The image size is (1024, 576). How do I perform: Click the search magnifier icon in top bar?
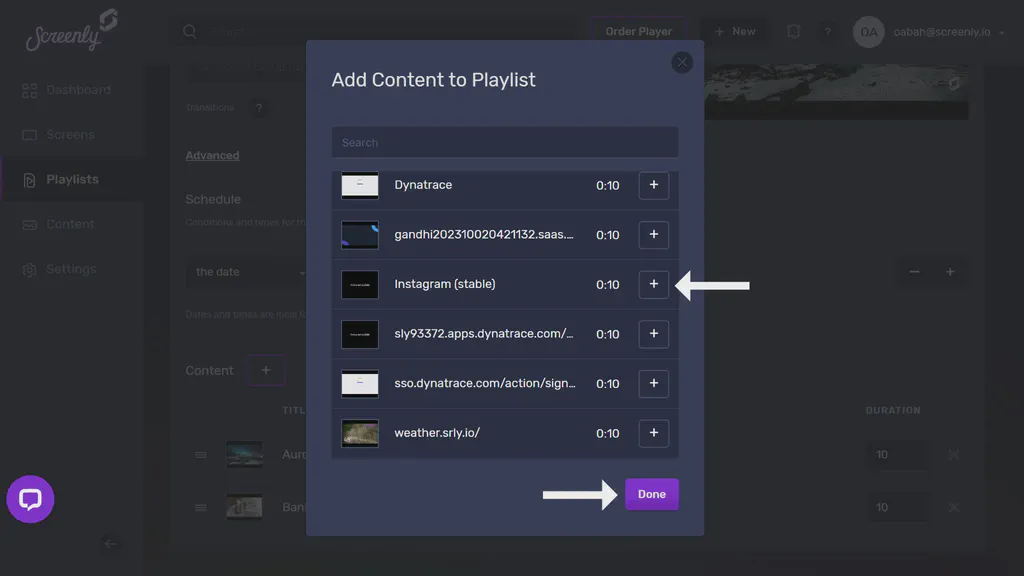[189, 31]
